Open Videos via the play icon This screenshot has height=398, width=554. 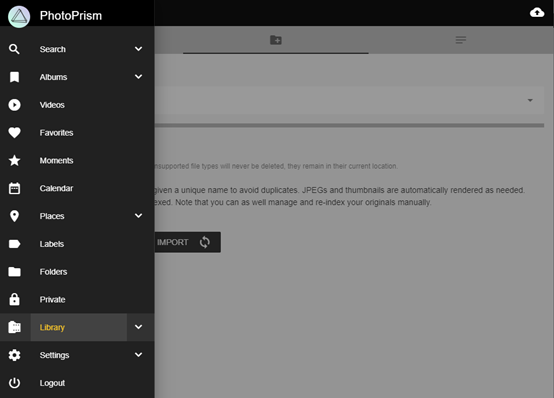14,105
